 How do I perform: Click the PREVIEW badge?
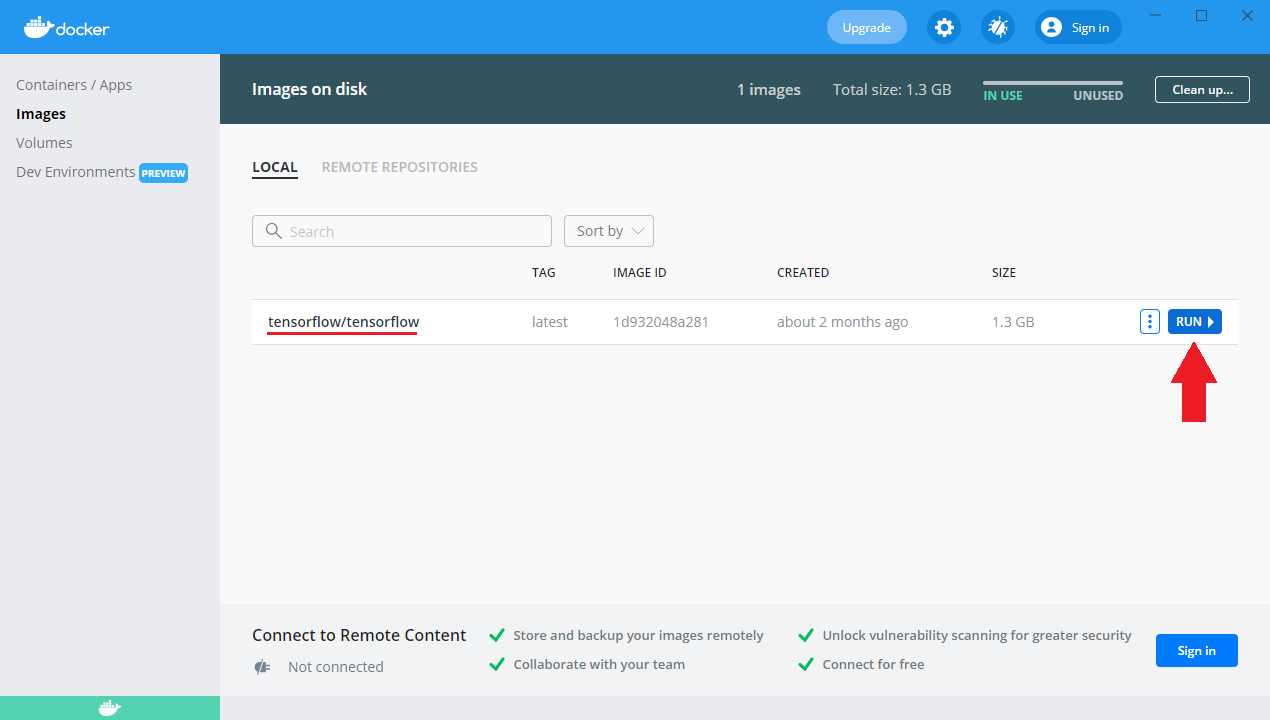(x=163, y=173)
